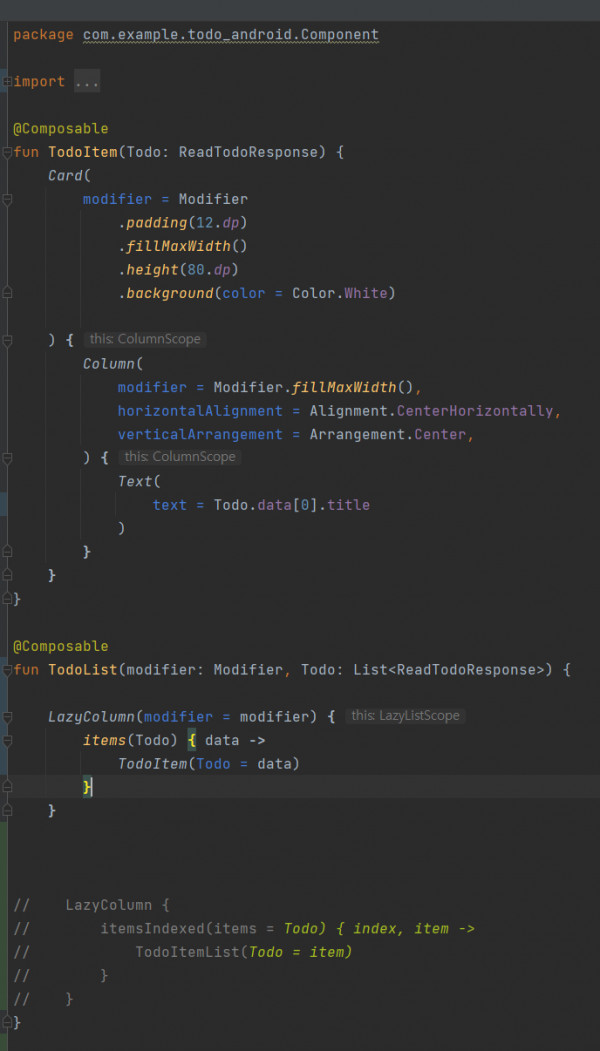The height and width of the screenshot is (1051, 600).
Task: Click the TodoItem(Todo = data) call
Action: click(208, 763)
